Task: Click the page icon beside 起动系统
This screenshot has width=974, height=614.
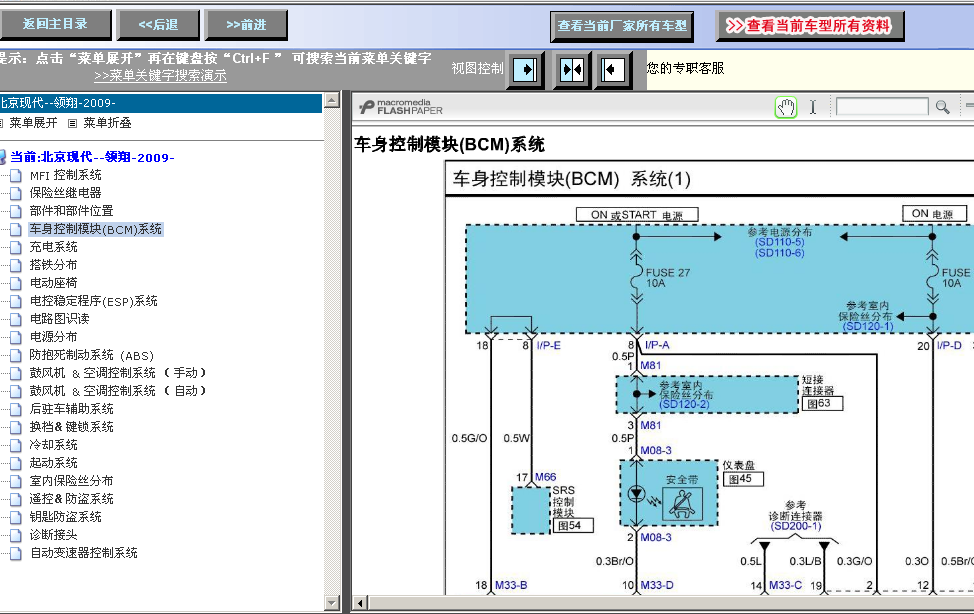Action: pos(16,464)
